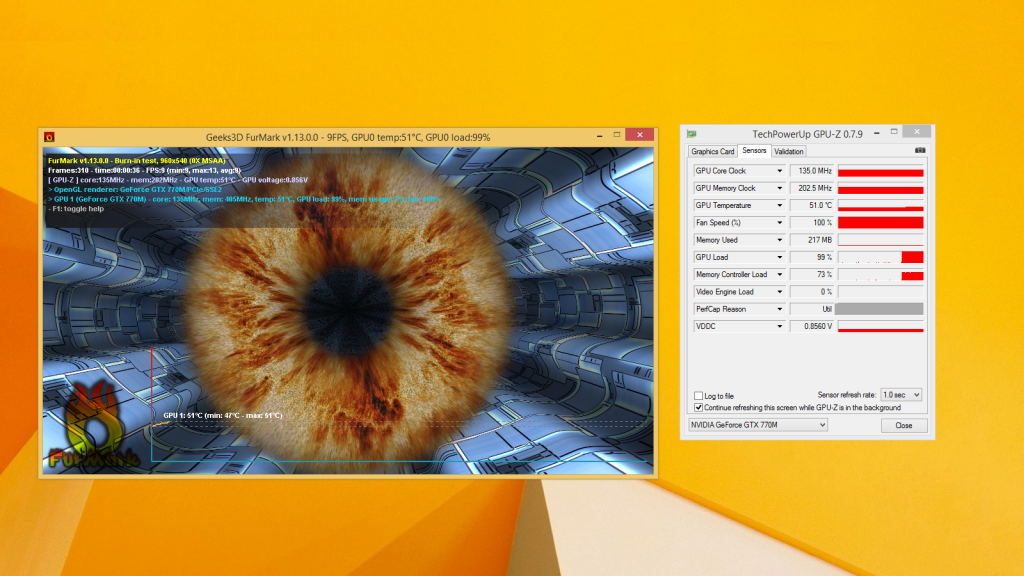The width and height of the screenshot is (1024, 576).
Task: Click the 0 % video engine value
Action: (x=812, y=292)
